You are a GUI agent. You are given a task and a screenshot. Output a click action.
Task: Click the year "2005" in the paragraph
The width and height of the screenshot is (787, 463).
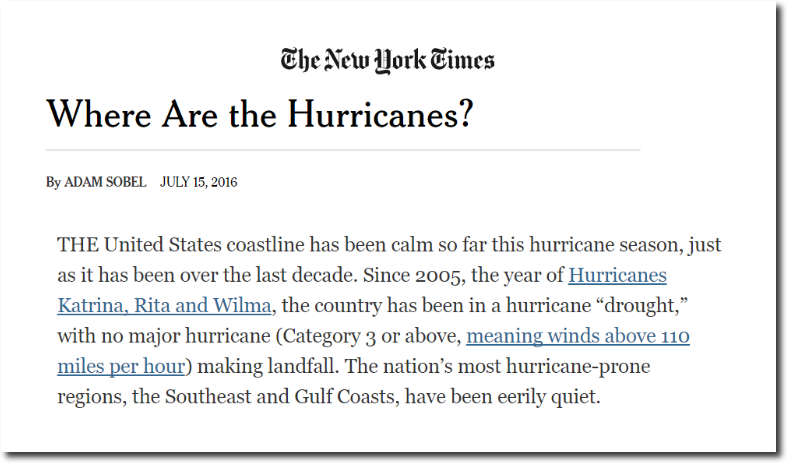438,276
